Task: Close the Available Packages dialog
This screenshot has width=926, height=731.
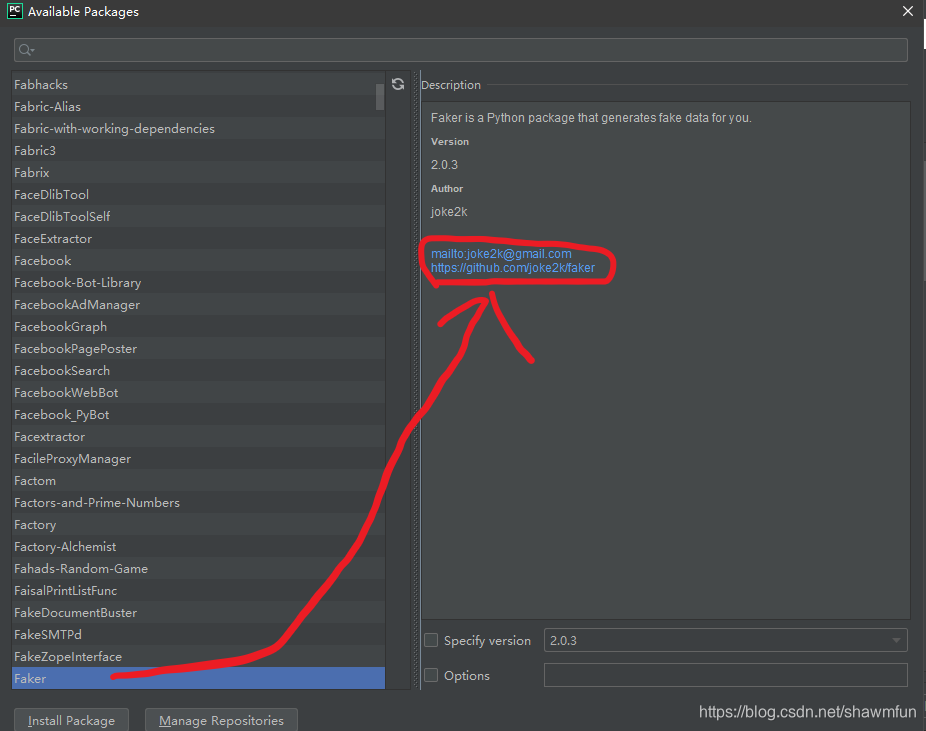Action: (x=908, y=11)
